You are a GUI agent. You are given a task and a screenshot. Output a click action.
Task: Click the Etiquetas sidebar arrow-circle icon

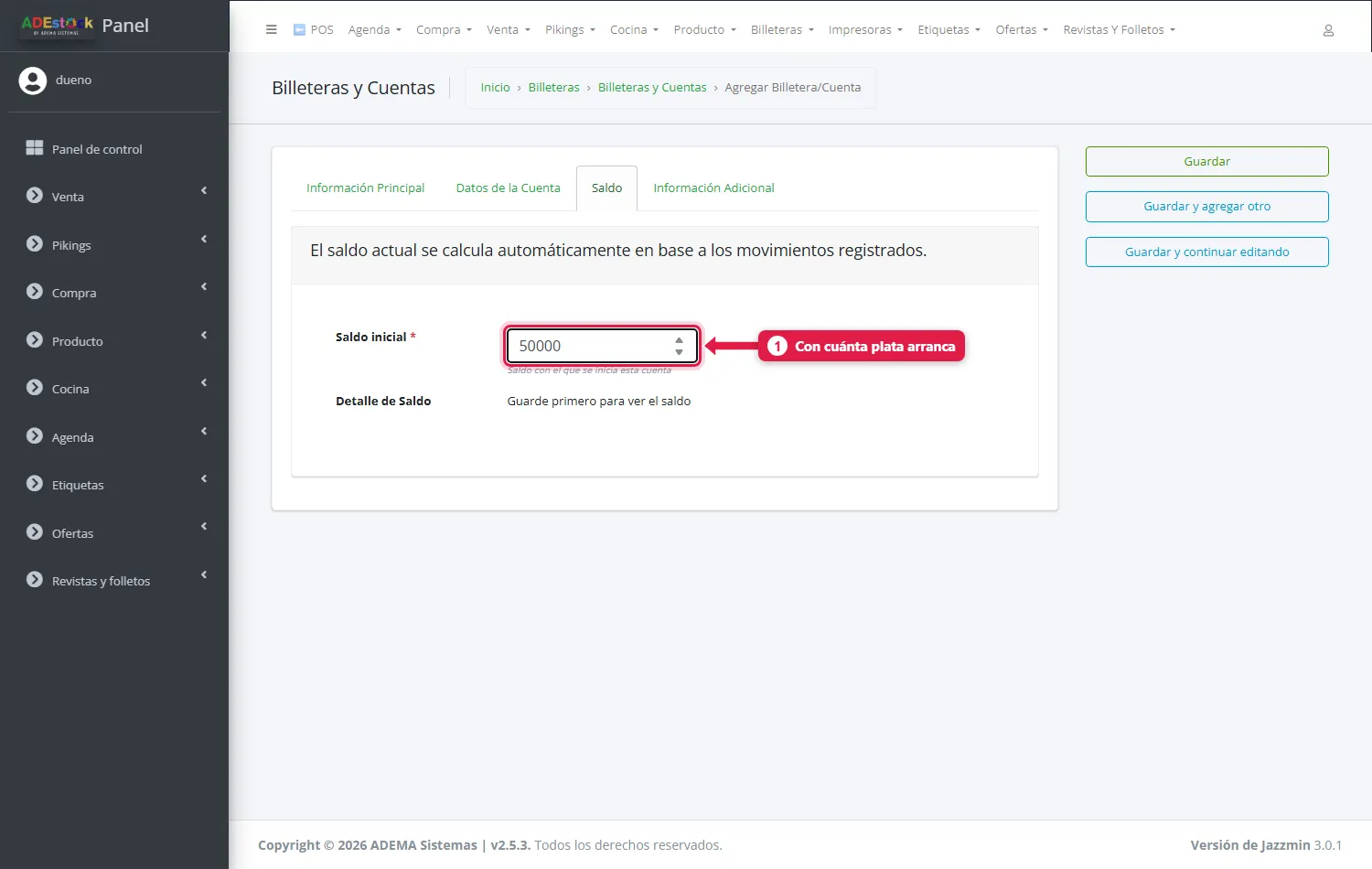(x=35, y=484)
